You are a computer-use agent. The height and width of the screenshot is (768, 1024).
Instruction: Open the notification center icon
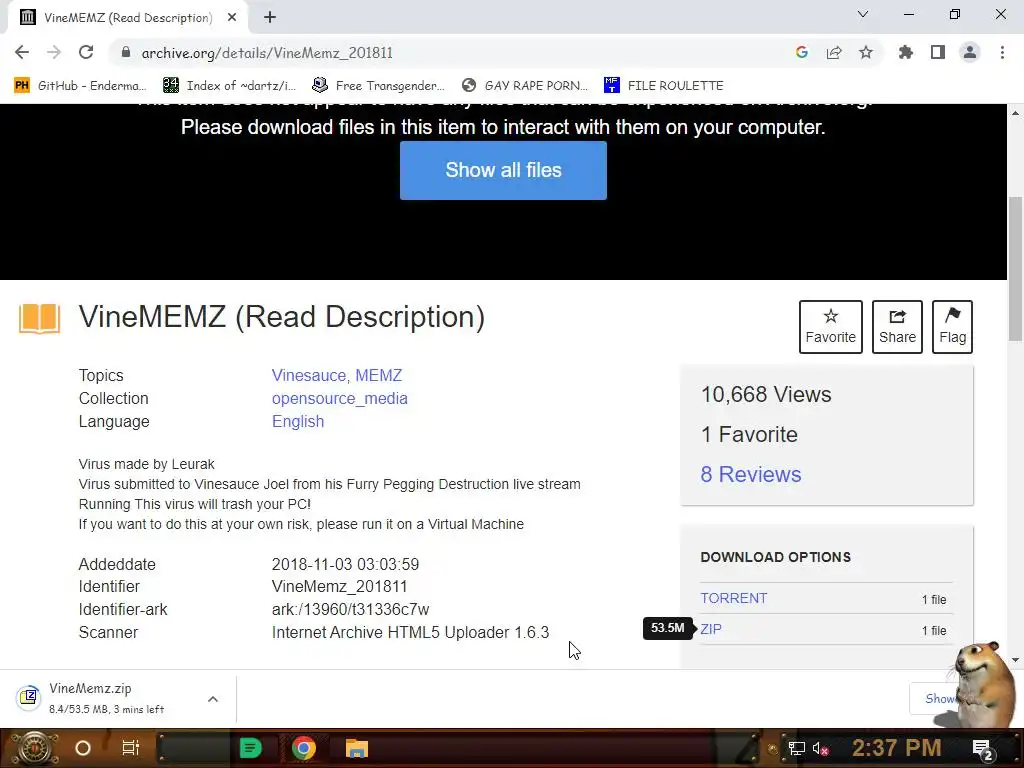(982, 749)
